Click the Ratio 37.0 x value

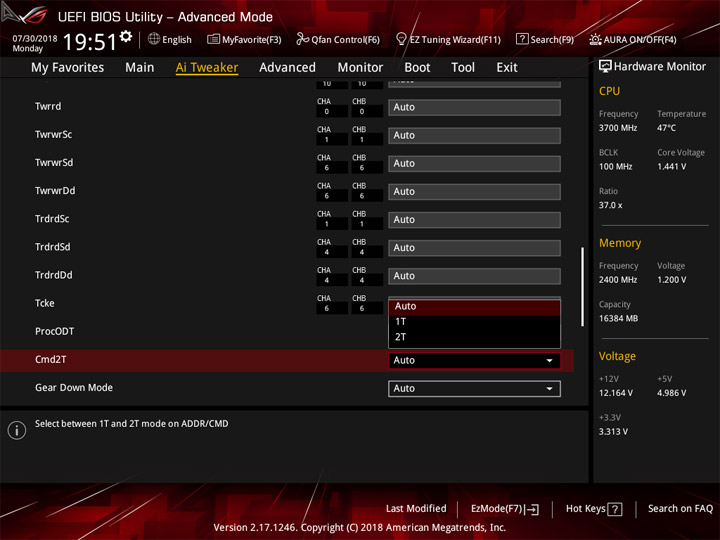tap(610, 205)
